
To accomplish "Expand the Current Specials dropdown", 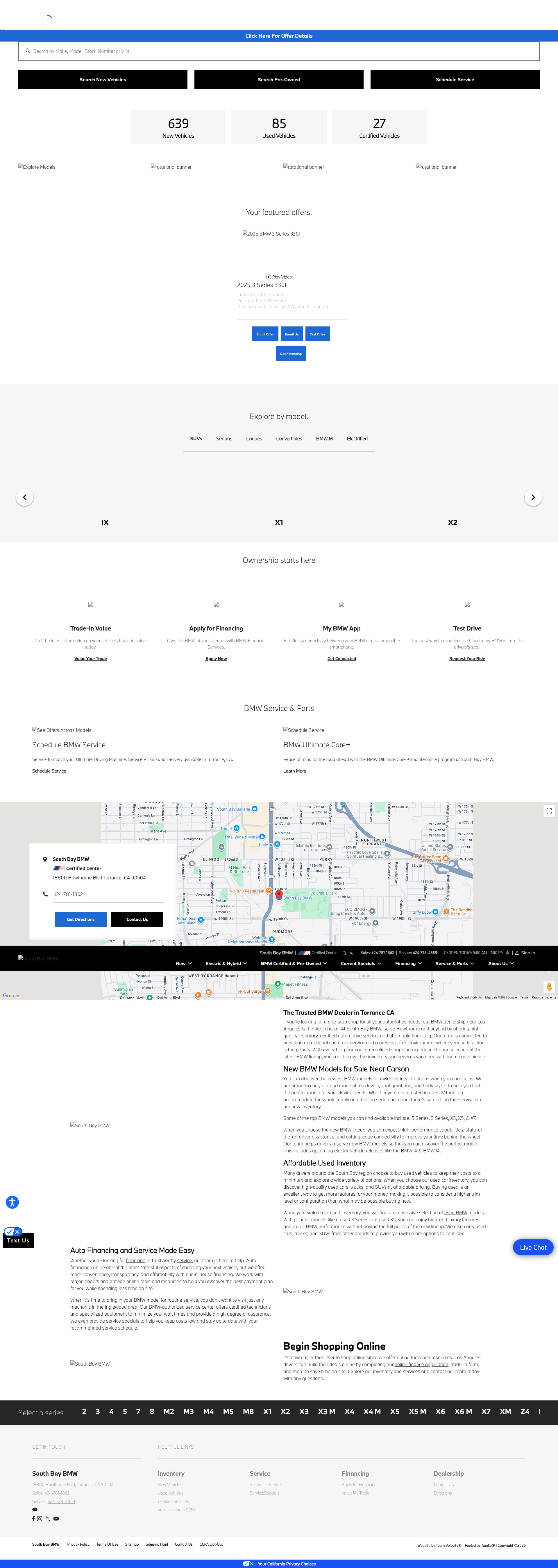I will 361,964.
